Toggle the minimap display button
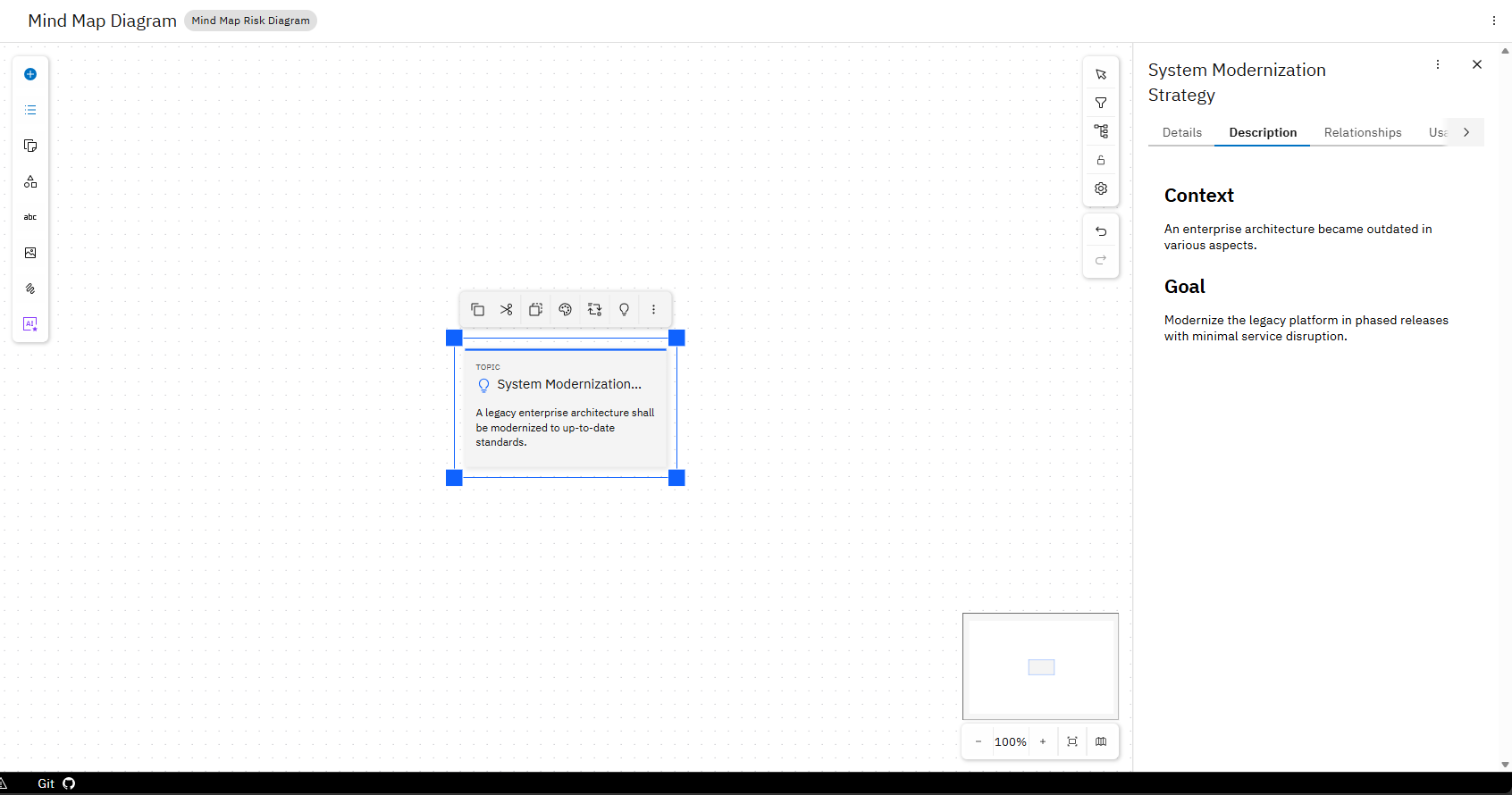Screen dimensions: 1512x795 (1101, 741)
